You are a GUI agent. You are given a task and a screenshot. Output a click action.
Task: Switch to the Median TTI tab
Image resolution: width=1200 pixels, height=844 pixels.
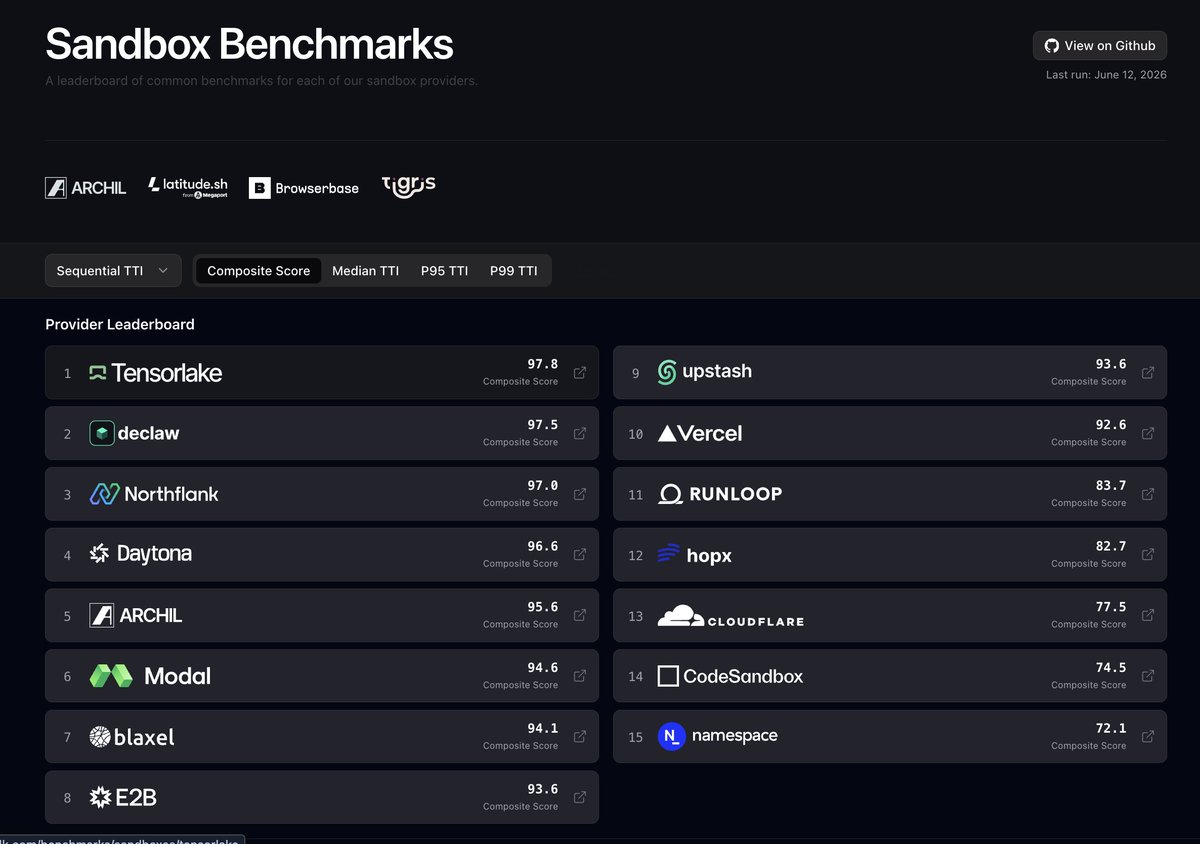click(x=366, y=271)
